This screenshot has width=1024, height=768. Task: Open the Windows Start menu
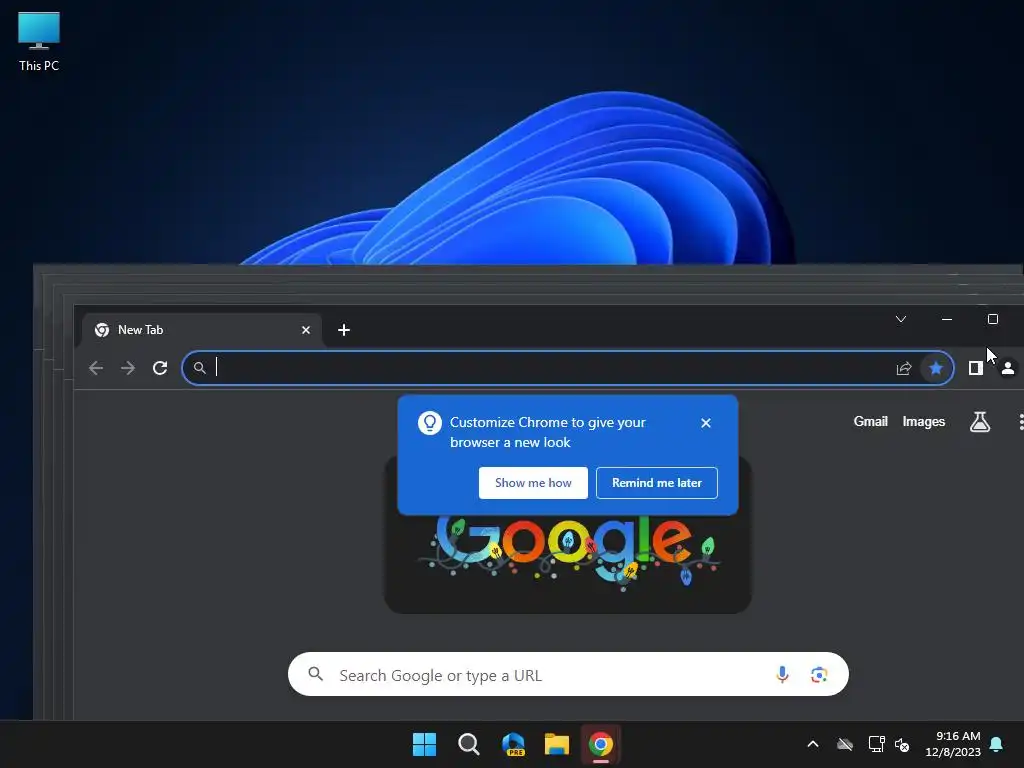[424, 744]
